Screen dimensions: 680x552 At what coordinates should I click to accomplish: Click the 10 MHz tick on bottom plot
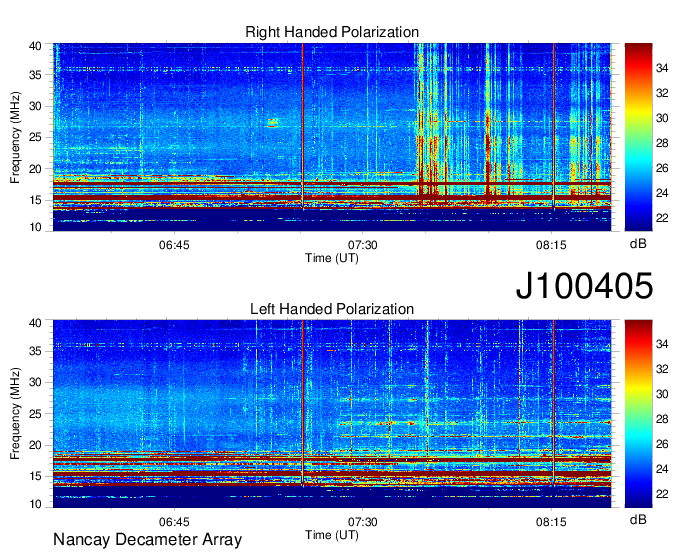coord(35,504)
